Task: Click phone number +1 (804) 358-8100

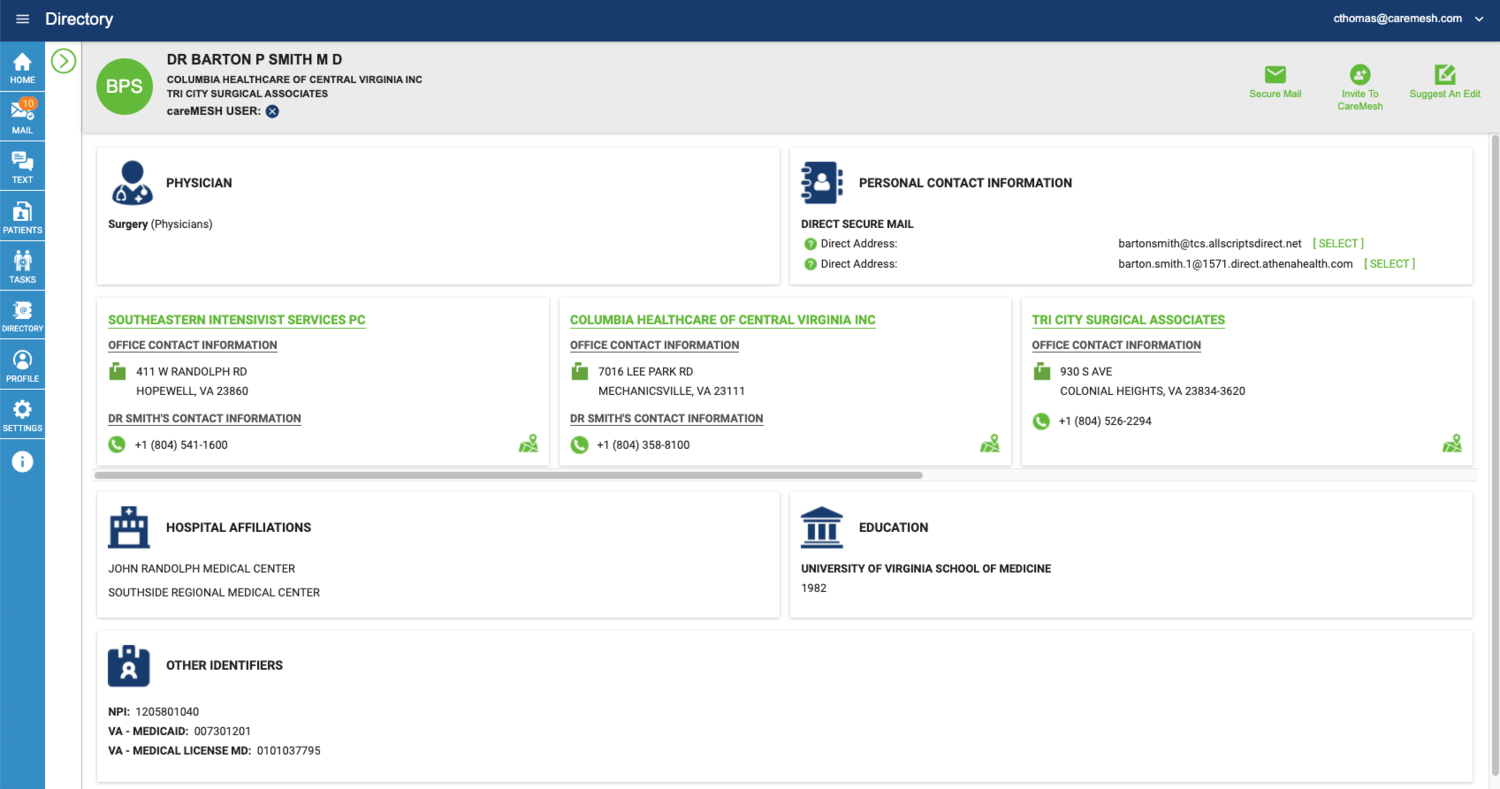Action: [x=643, y=445]
